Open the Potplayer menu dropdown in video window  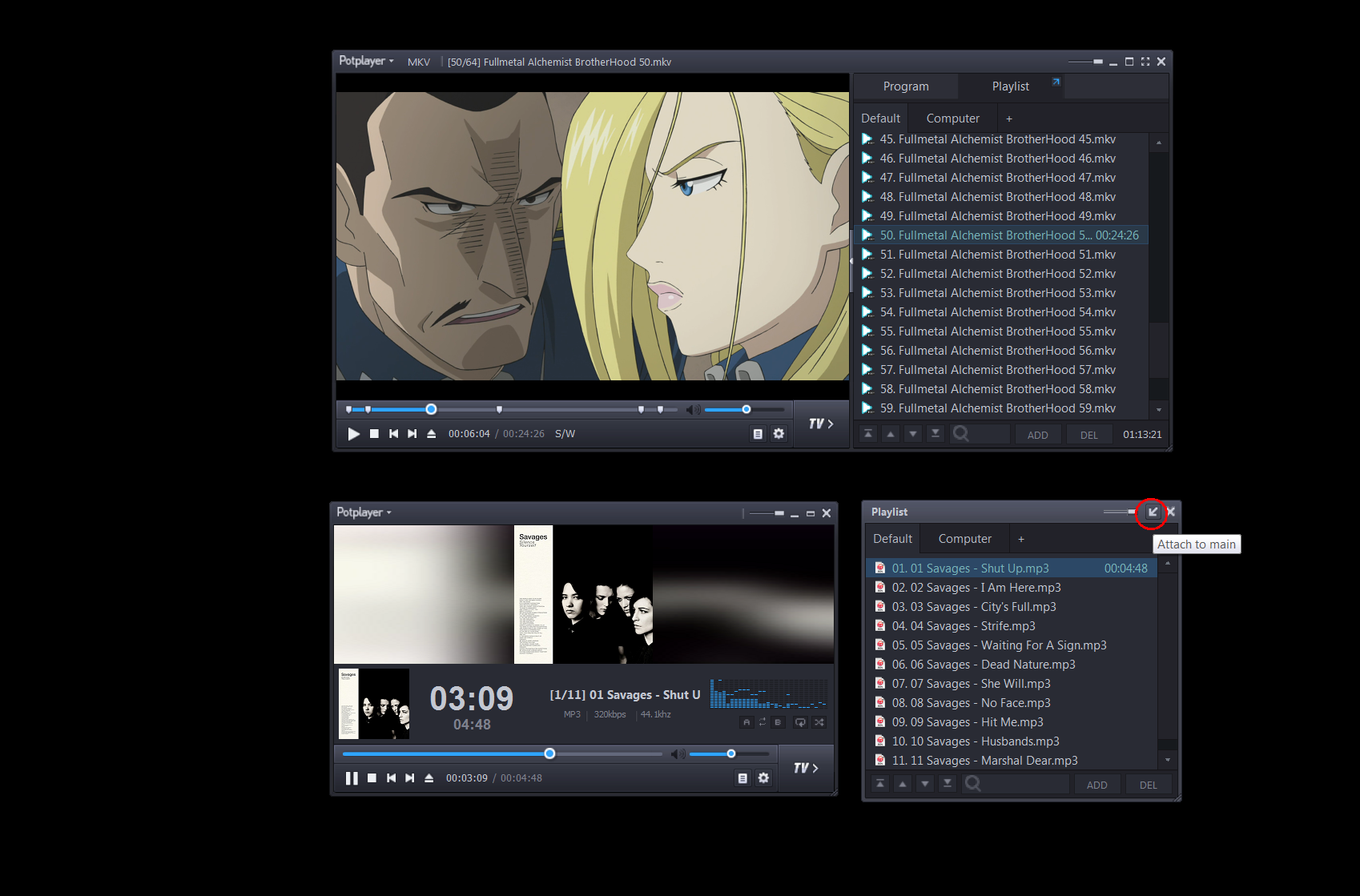click(366, 61)
